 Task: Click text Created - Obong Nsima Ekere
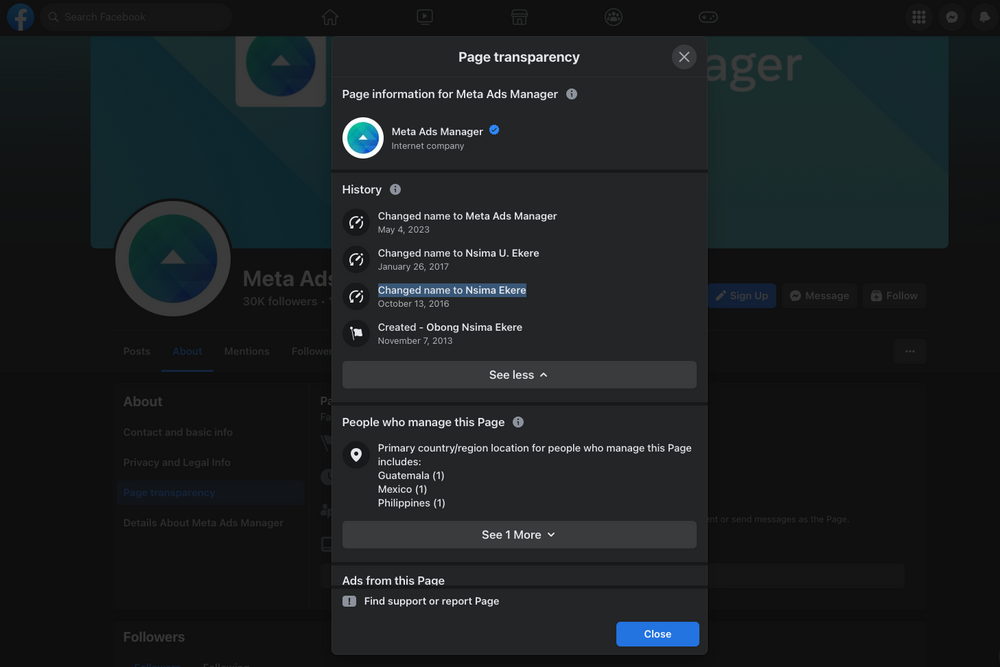[x=450, y=327]
